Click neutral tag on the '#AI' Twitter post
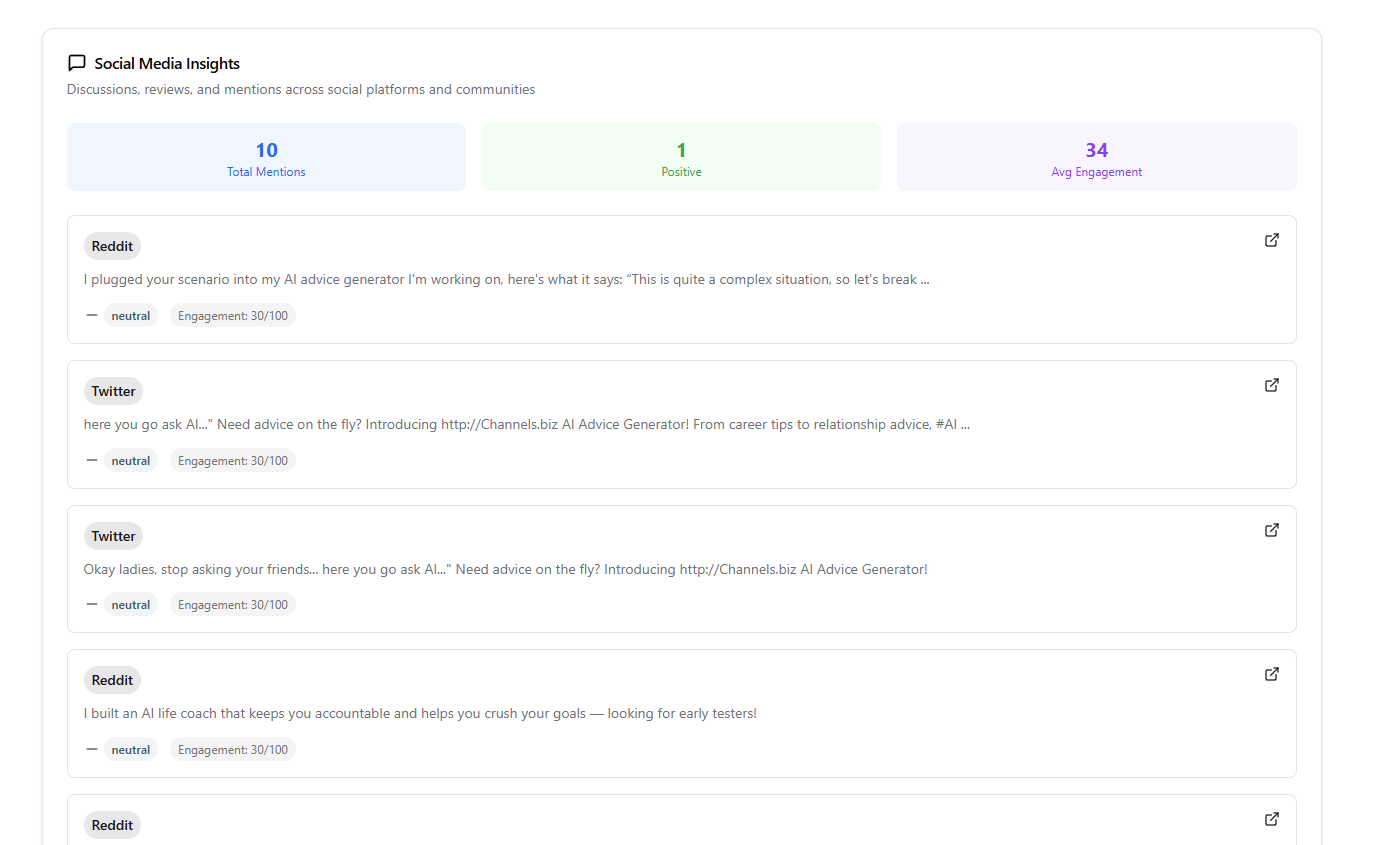Viewport: 1392px width, 845px height. pos(131,461)
